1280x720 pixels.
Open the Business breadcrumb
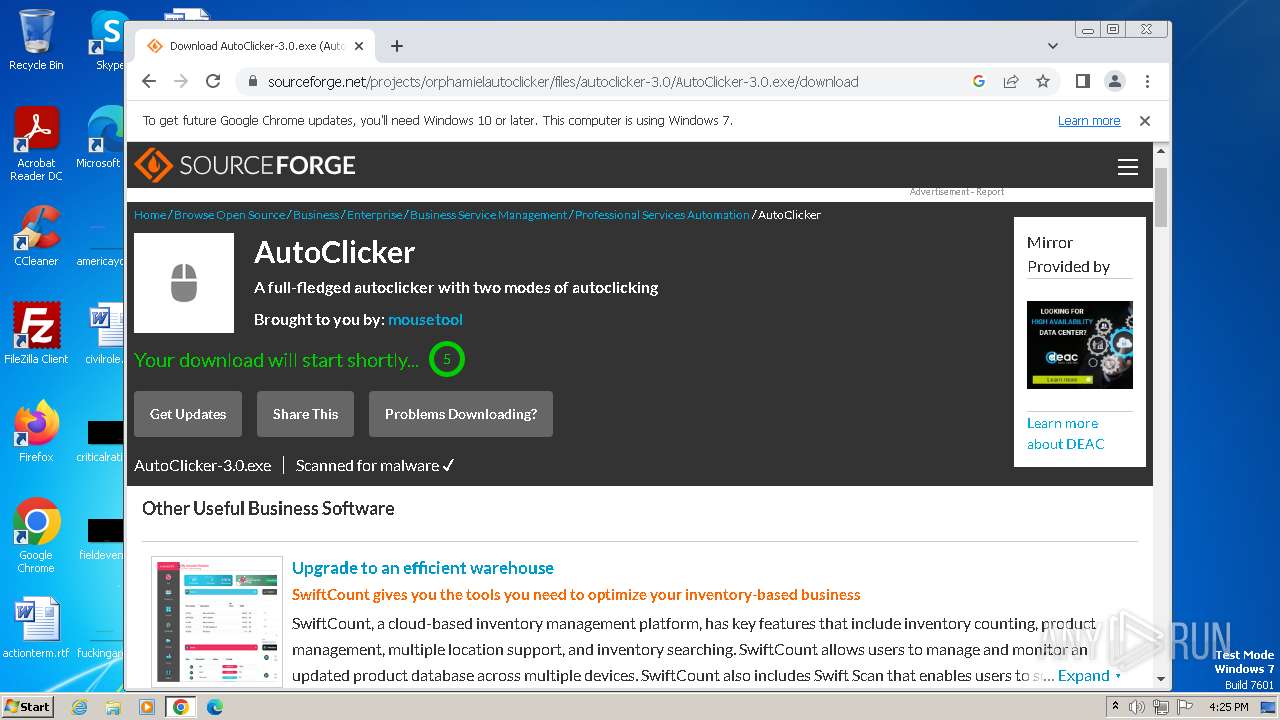316,215
